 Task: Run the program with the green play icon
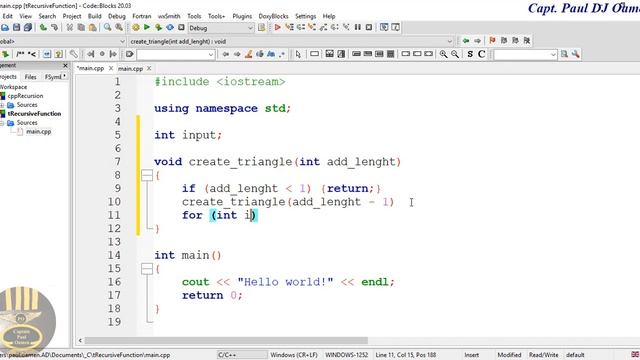tap(147, 27)
